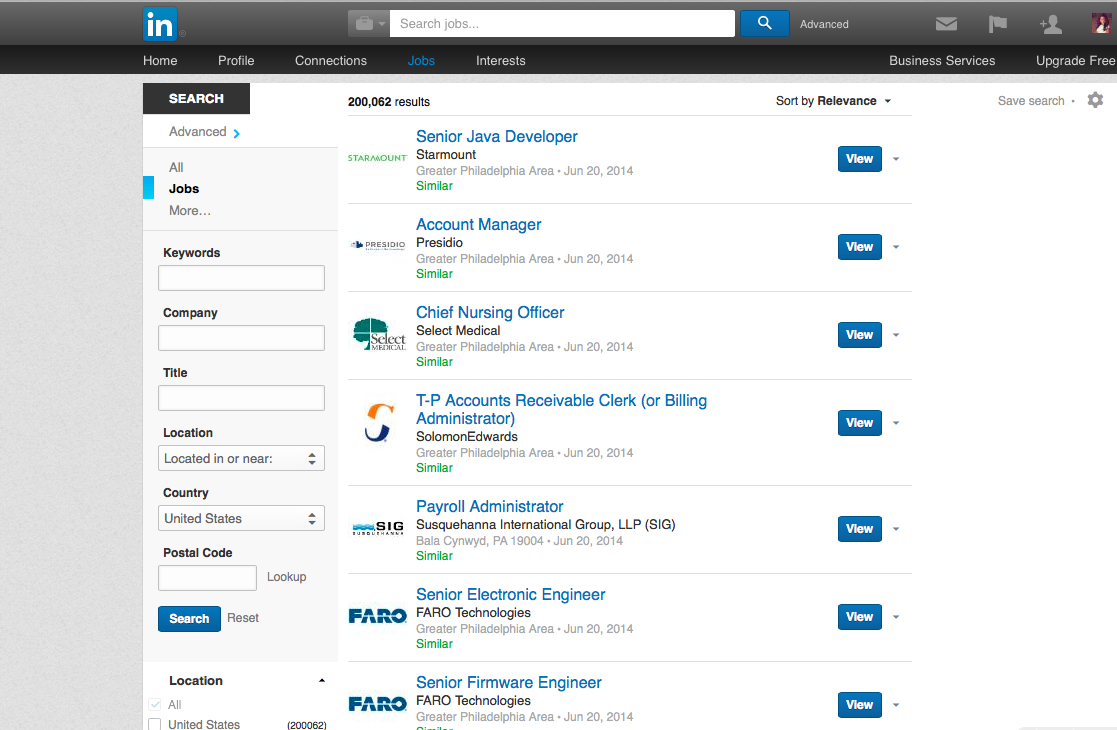Open Business Services menu
This screenshot has width=1117, height=730.
(x=942, y=61)
